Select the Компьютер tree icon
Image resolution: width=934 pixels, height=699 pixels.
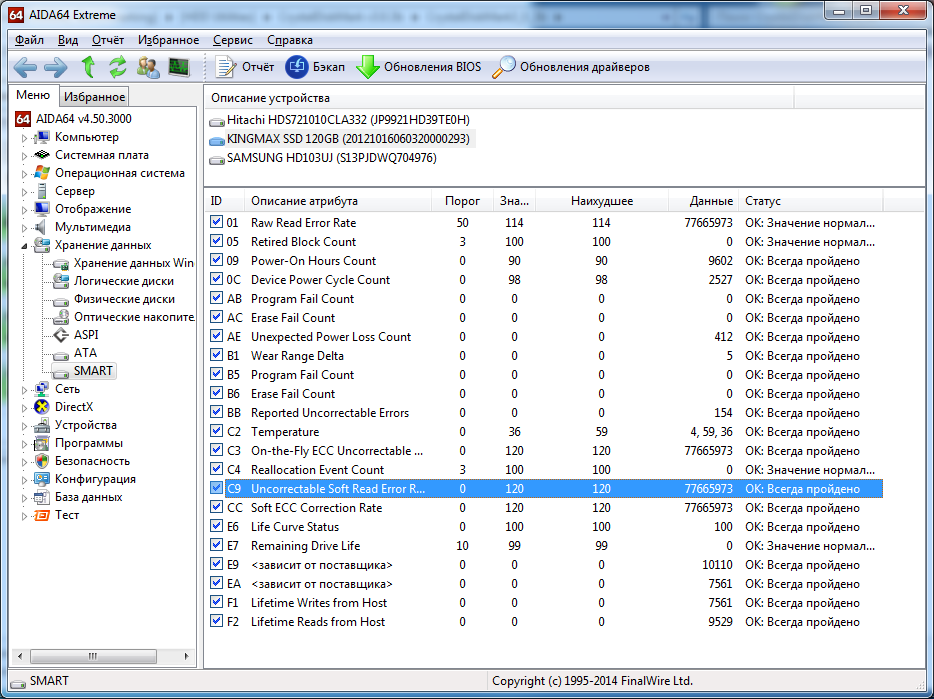click(x=42, y=137)
